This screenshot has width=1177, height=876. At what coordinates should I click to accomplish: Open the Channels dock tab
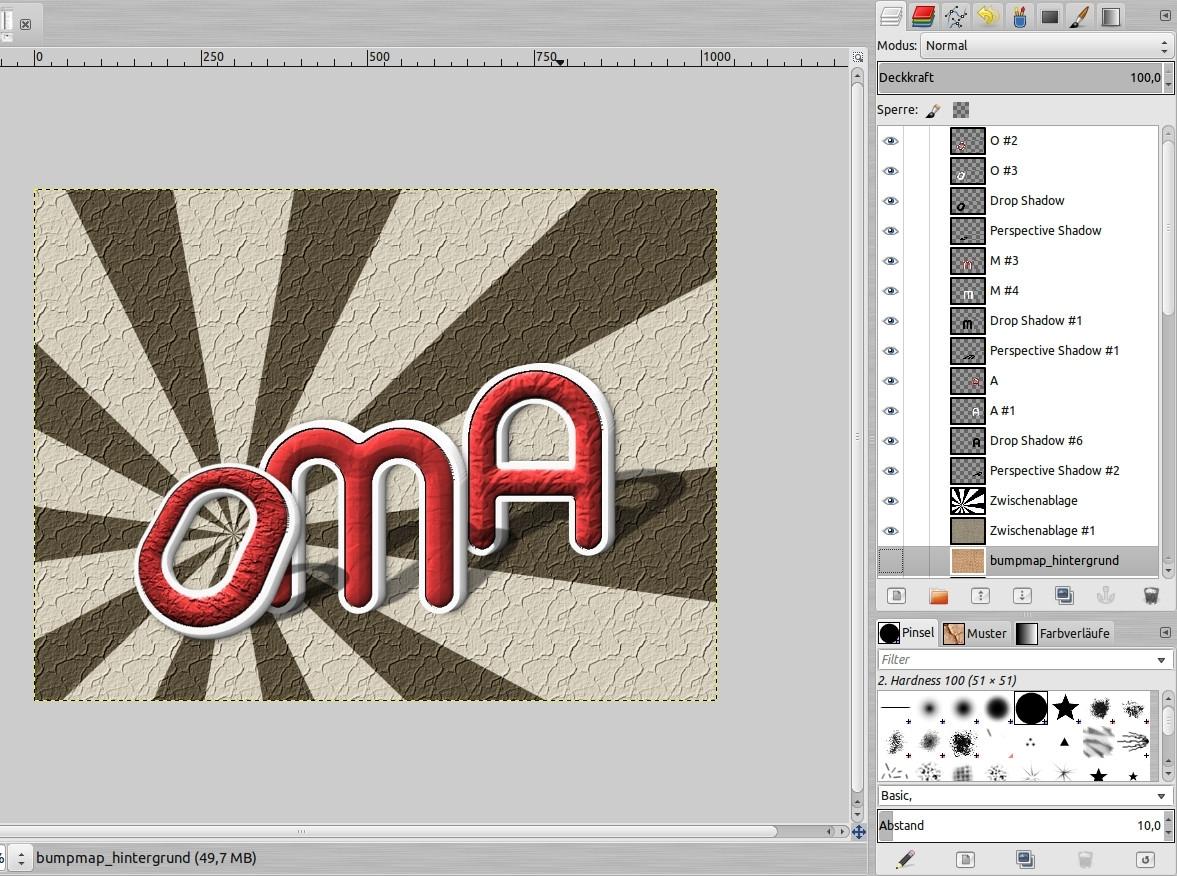tap(923, 16)
